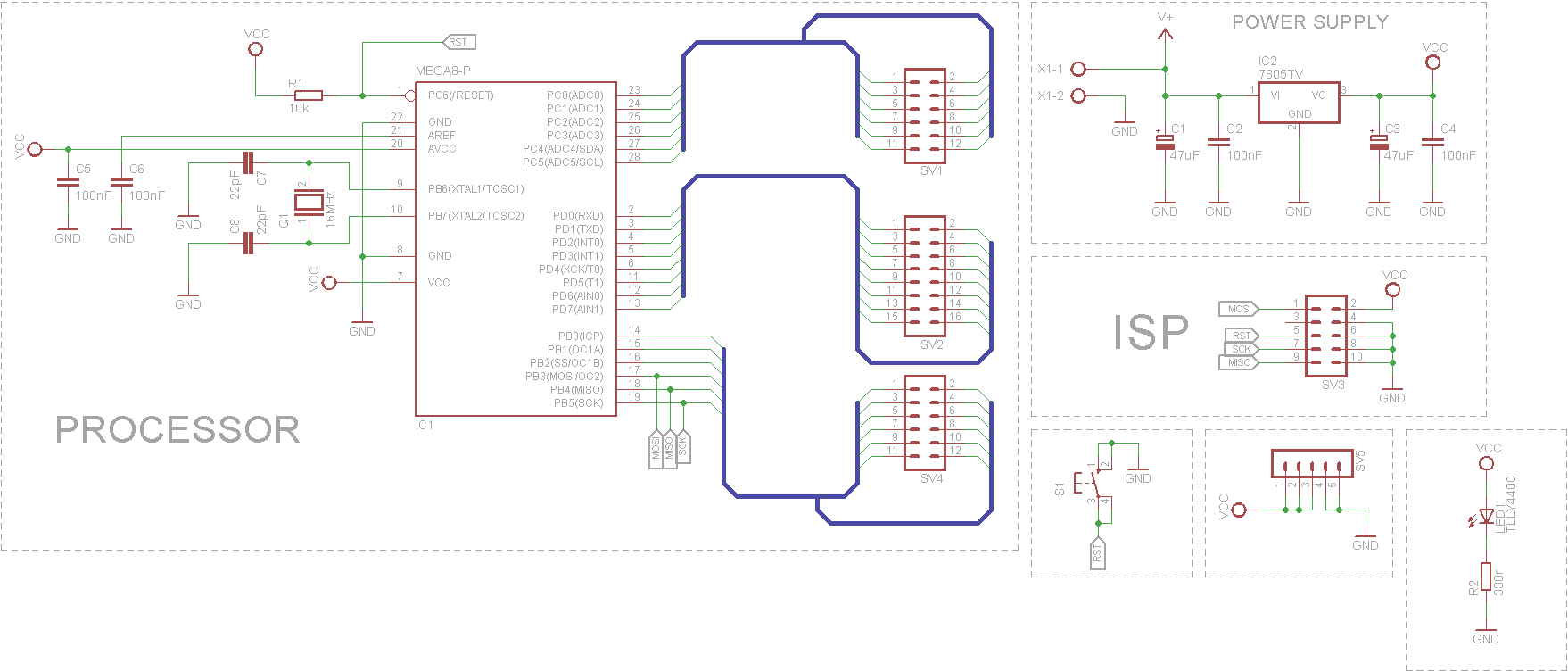Click the POWER SUPPLY heading text
Image resolution: width=1568 pixels, height=672 pixels.
[1309, 22]
